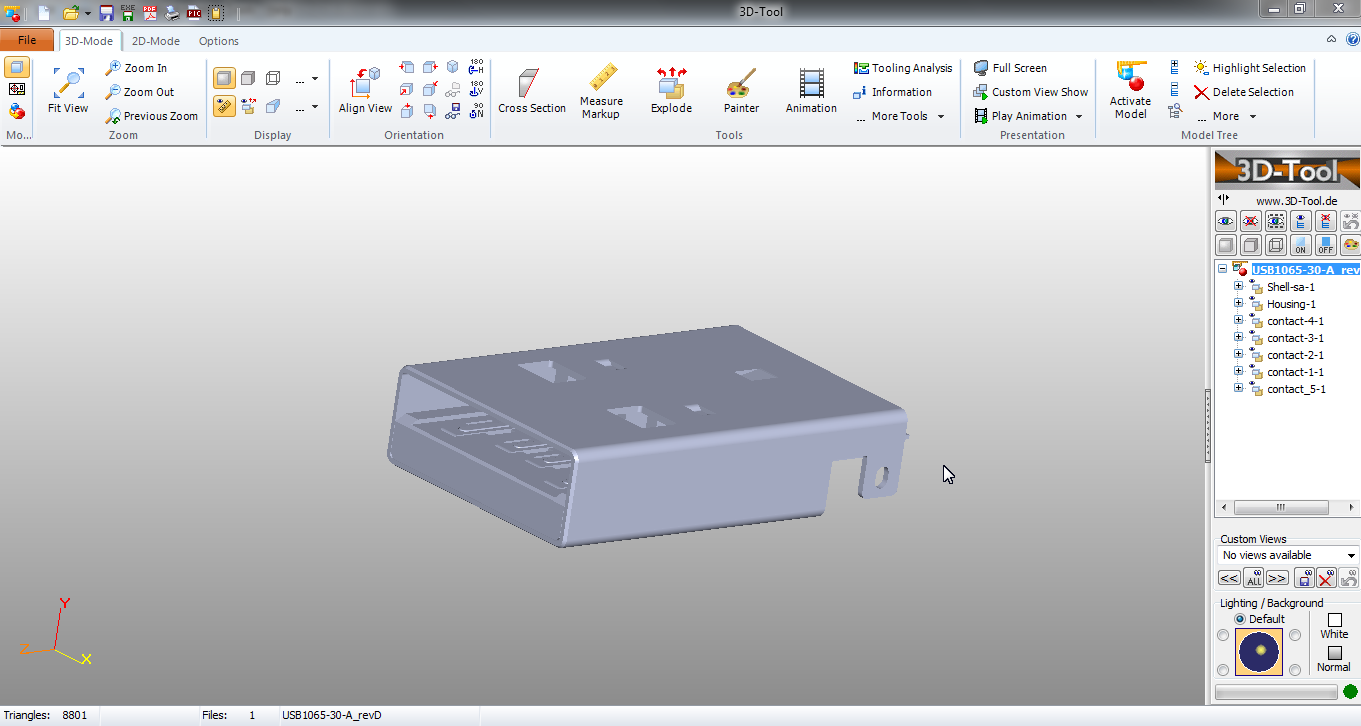
Task: Click Play Animation
Action: [1020, 116]
